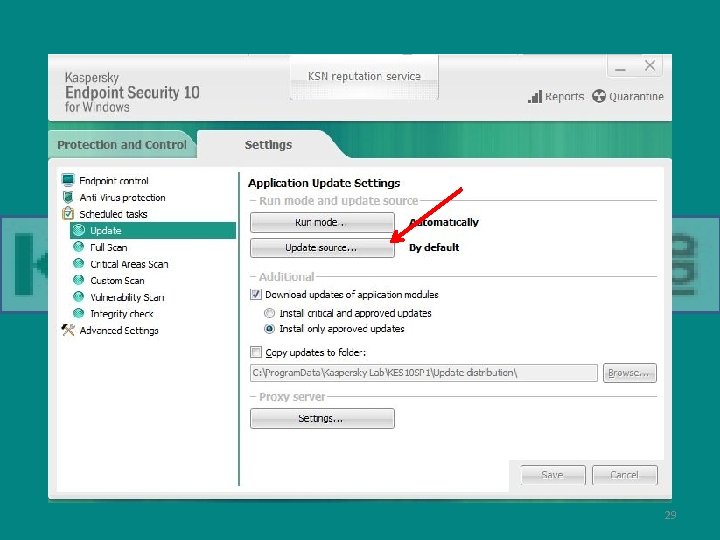The image size is (720, 540).
Task: Toggle Download updates of application modules checkbox
Action: (256, 294)
